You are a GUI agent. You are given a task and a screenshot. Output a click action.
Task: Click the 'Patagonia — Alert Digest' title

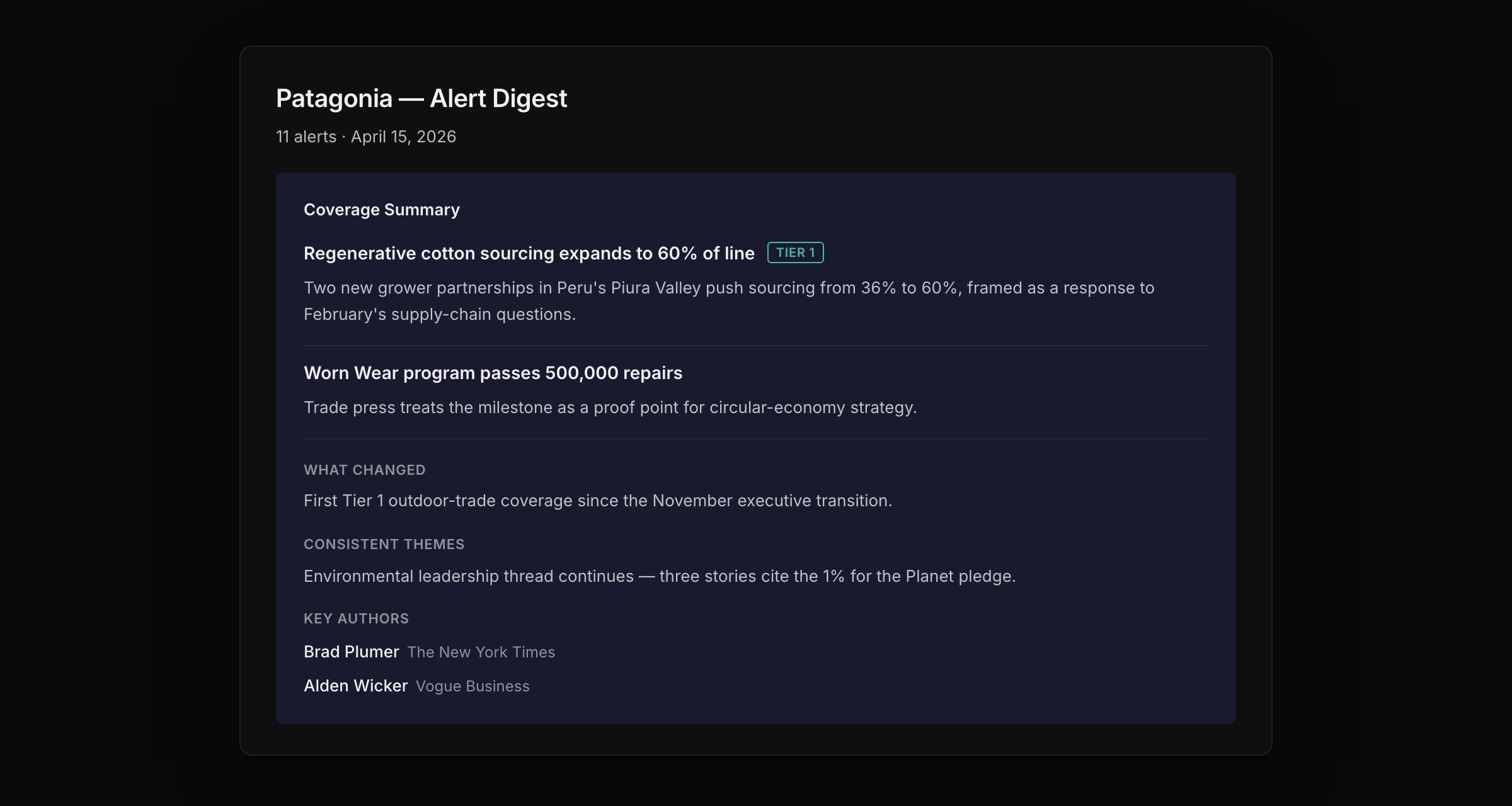421,99
